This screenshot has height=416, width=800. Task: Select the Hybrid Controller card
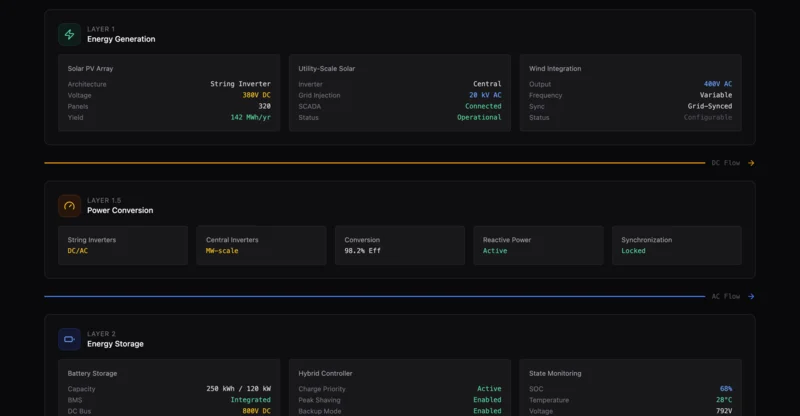[x=399, y=388]
